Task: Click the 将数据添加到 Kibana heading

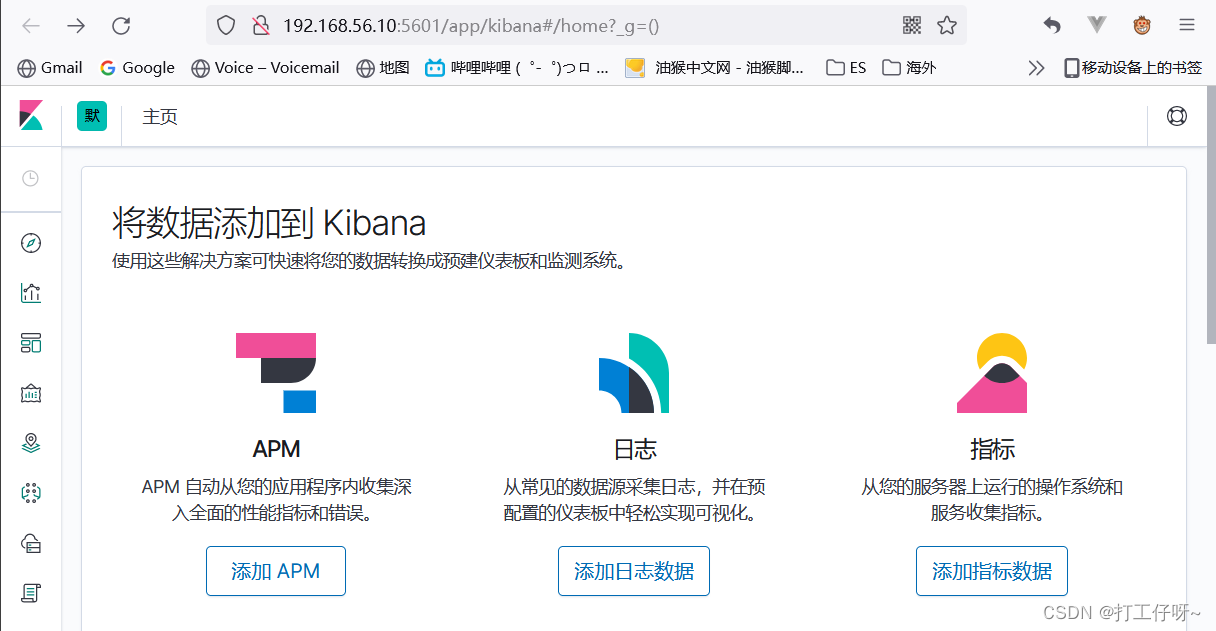Action: coord(269,222)
